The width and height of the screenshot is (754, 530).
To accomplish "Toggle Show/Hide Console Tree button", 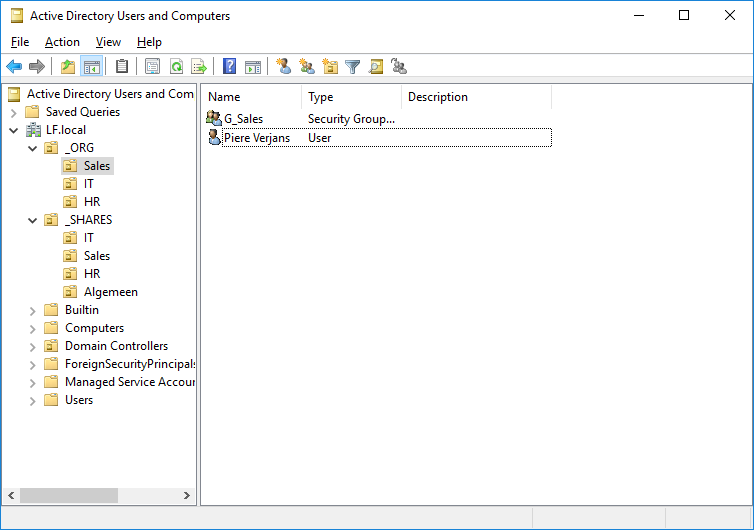I will tap(91, 66).
